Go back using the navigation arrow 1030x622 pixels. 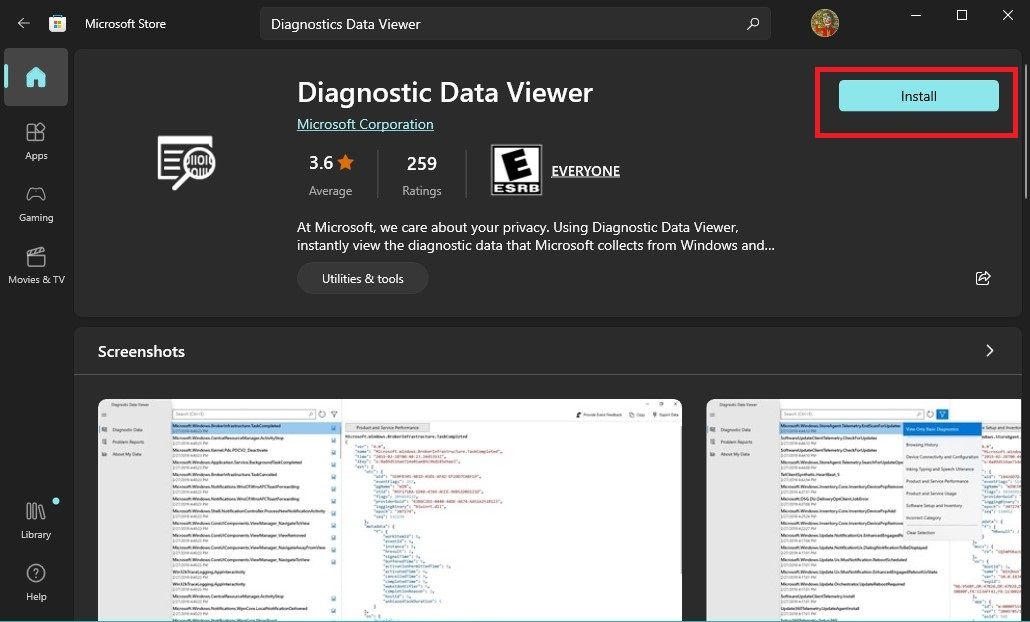pos(23,23)
